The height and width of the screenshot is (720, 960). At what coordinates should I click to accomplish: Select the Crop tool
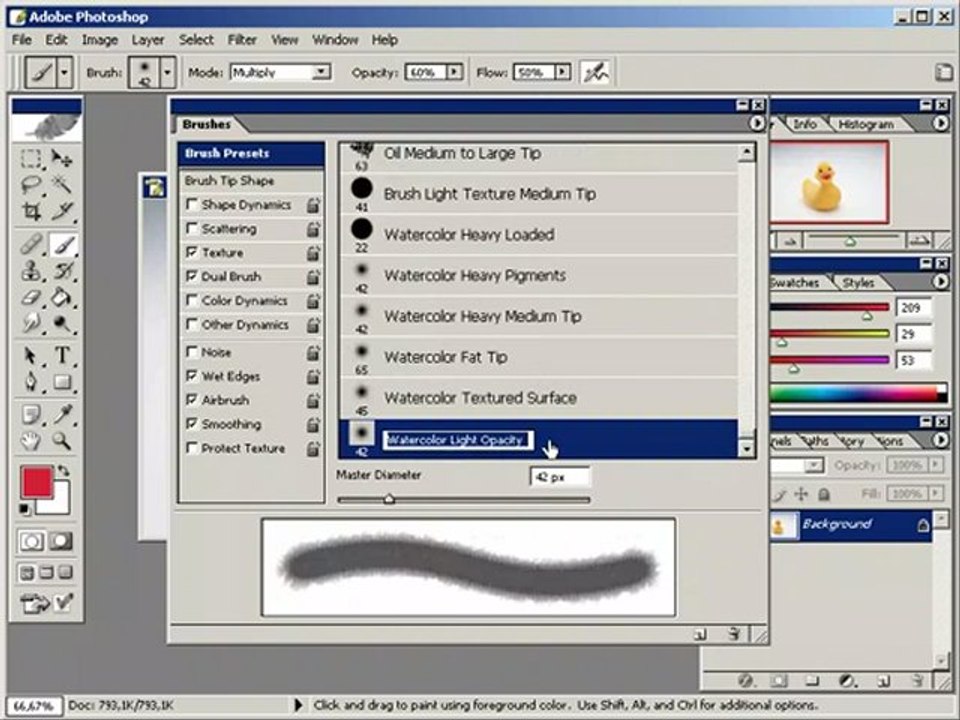coord(31,211)
